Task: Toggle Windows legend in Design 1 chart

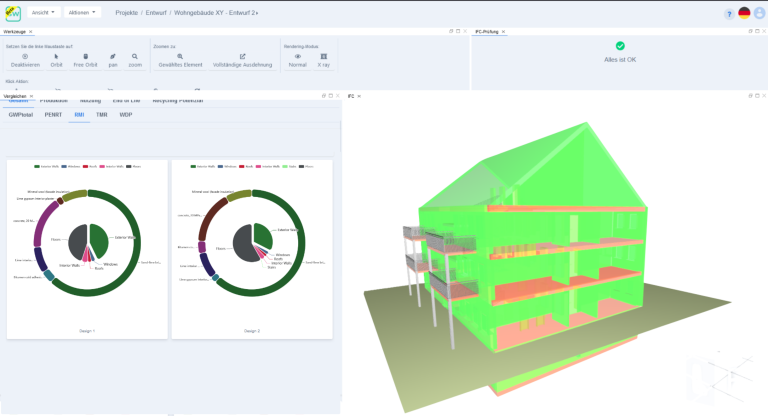Action: pos(71,167)
